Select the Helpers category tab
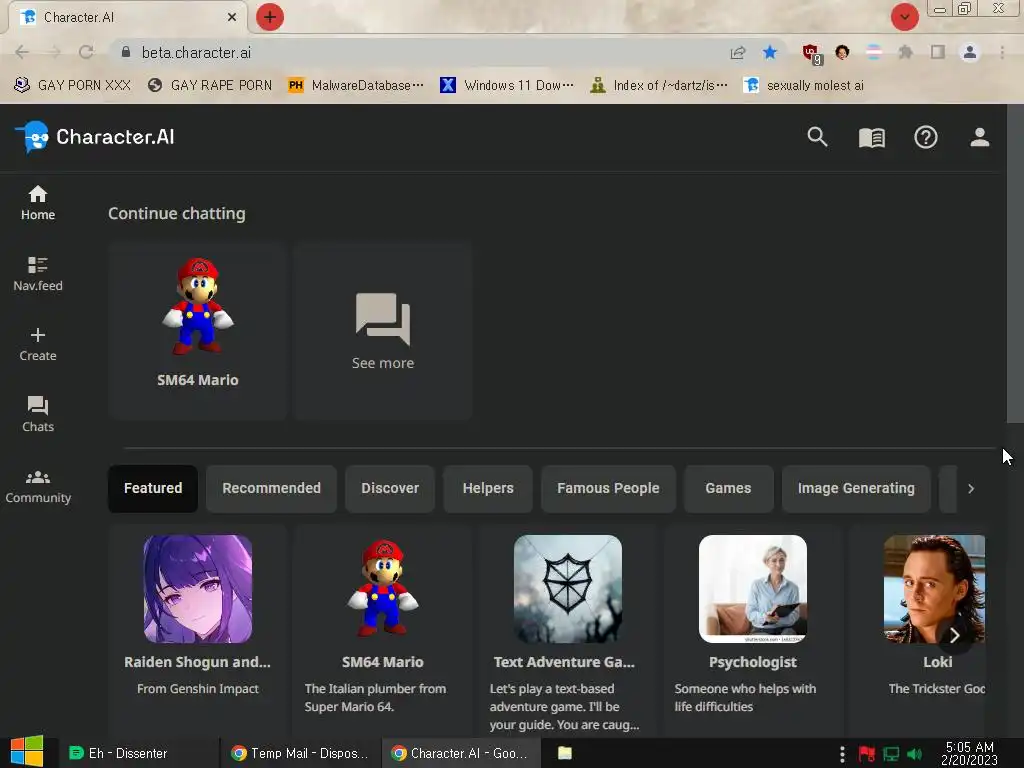This screenshot has height=768, width=1024. click(x=488, y=488)
